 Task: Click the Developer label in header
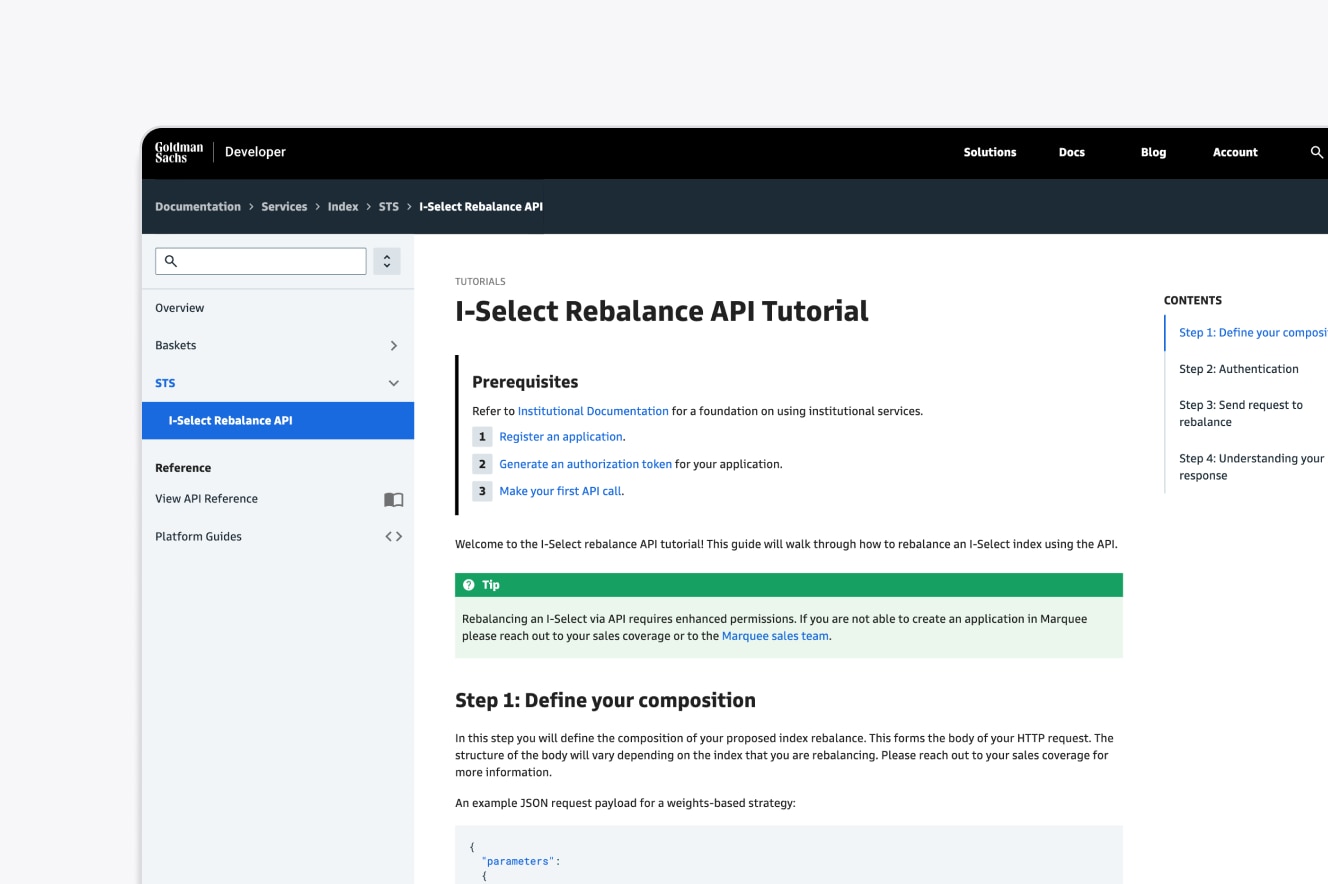pyautogui.click(x=255, y=152)
